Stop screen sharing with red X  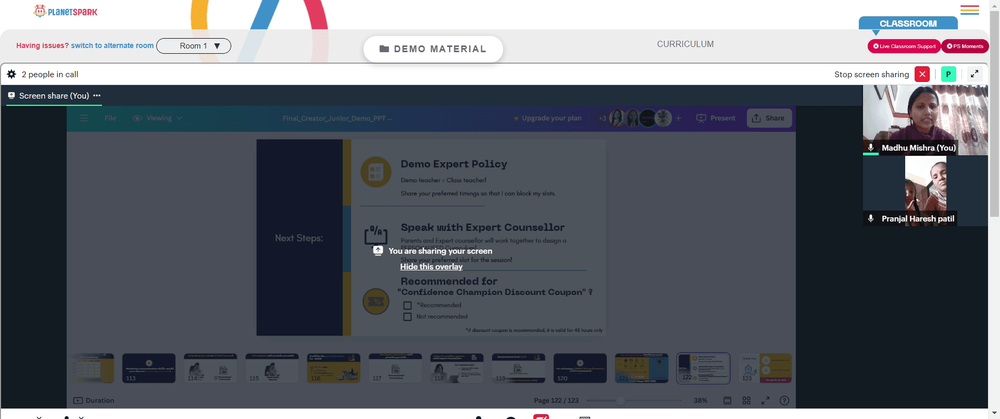(922, 74)
